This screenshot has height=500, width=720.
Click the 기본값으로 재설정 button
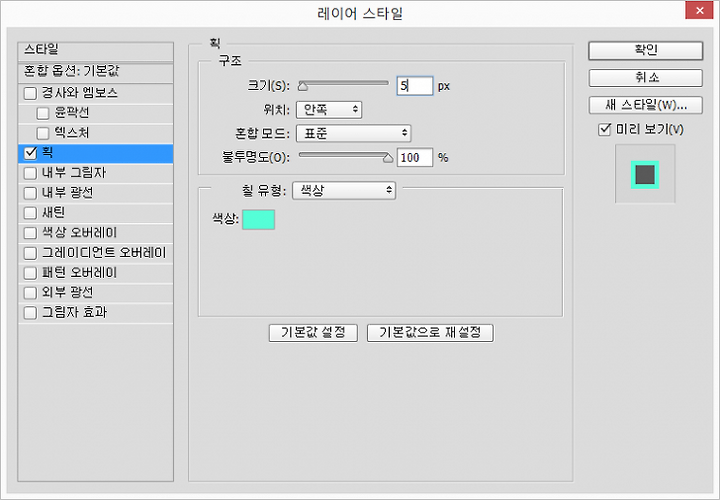(430, 333)
